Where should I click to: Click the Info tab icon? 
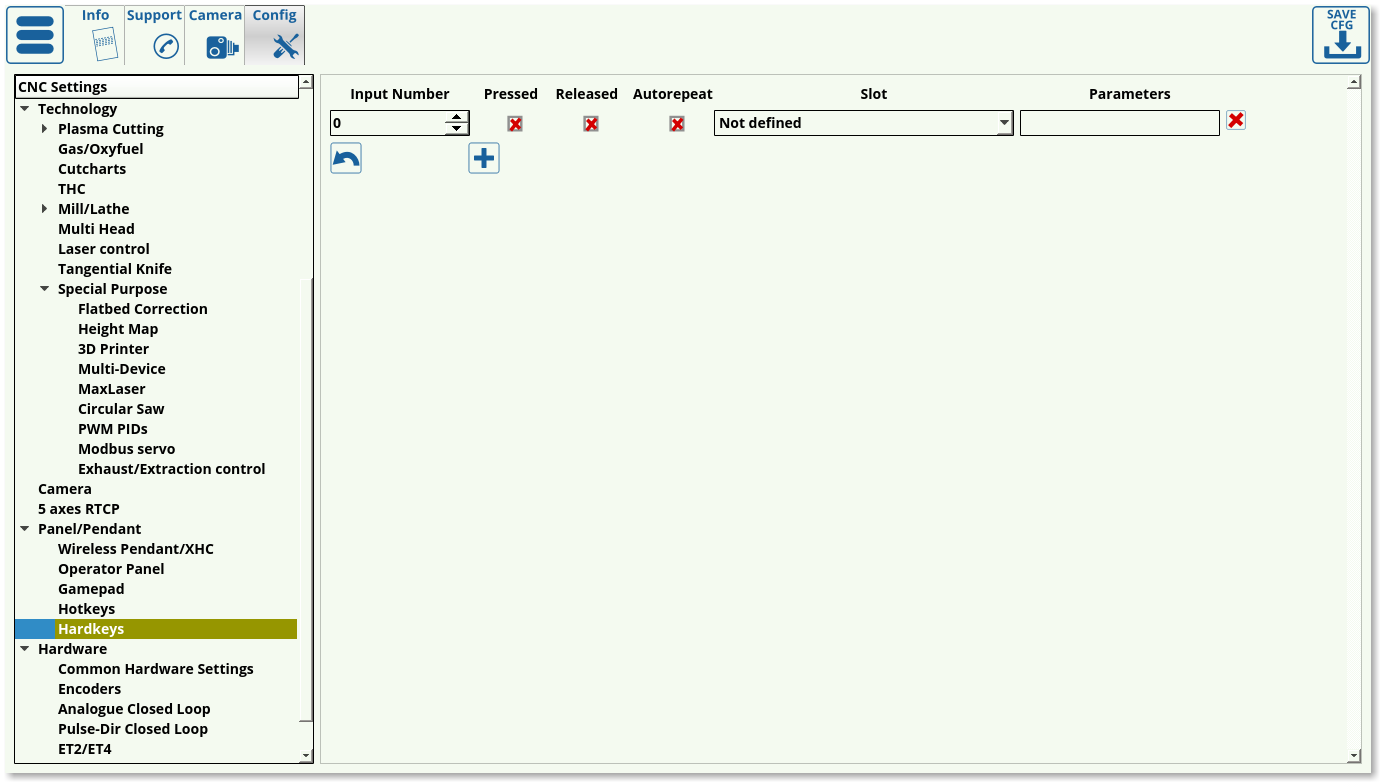click(104, 45)
